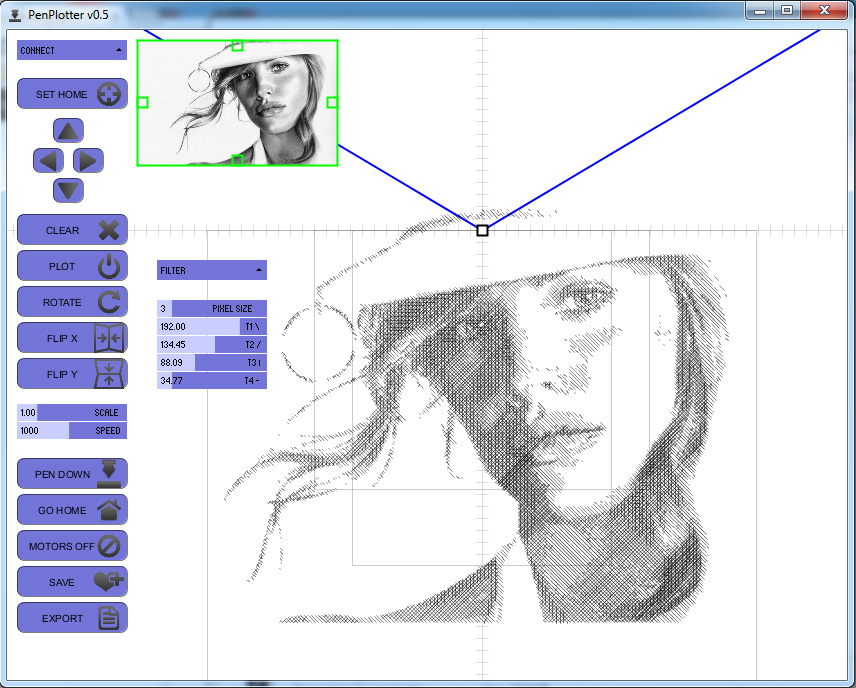Clear the drawing with the Clear button
This screenshot has height=688, width=856.
point(72,230)
